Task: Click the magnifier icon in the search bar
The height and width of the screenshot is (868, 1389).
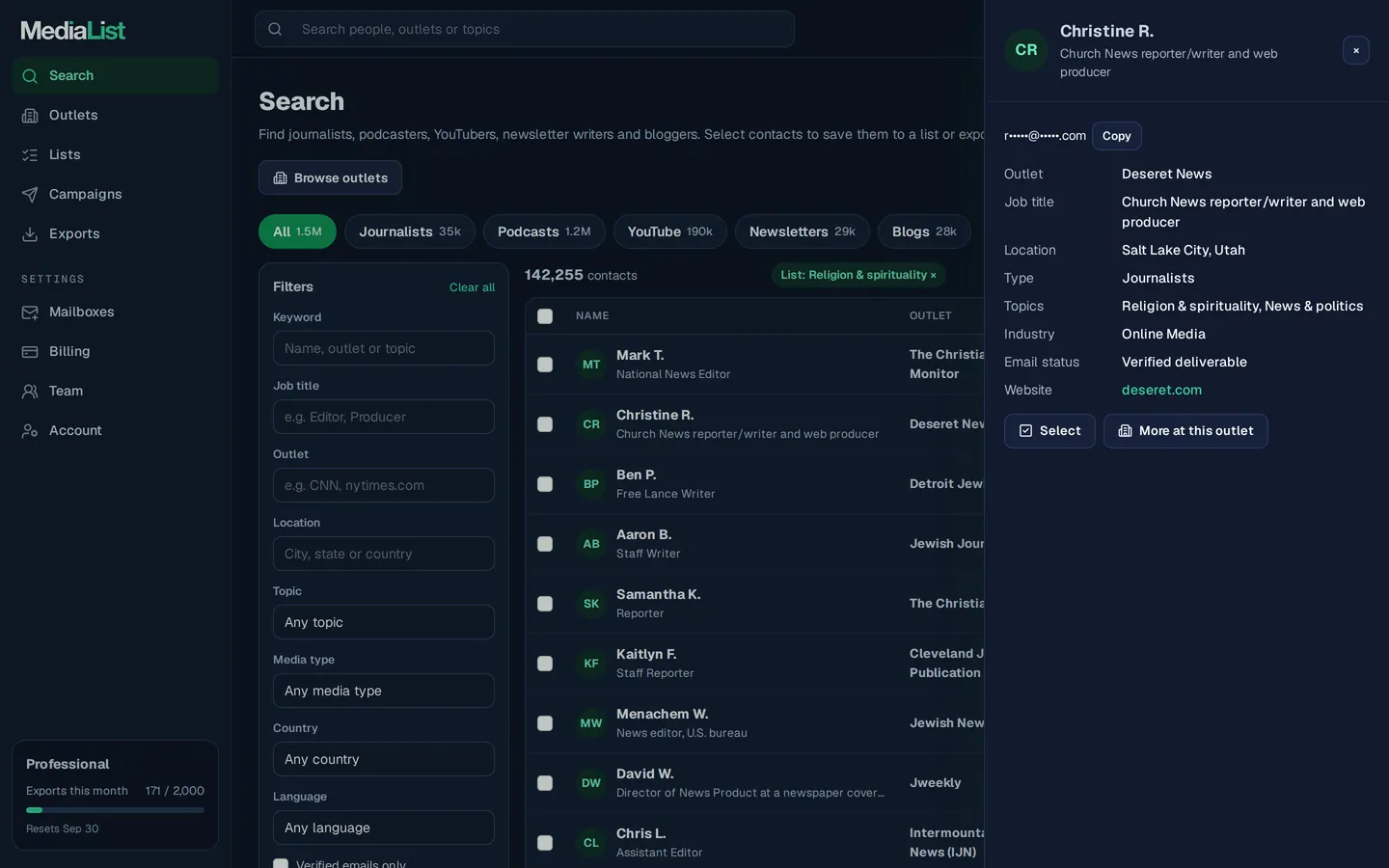Action: [275, 29]
